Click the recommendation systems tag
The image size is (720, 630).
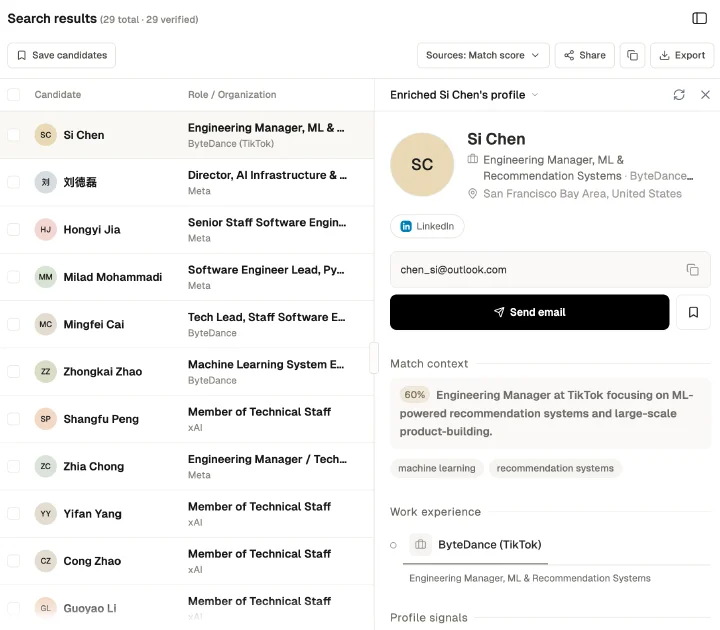coord(555,468)
